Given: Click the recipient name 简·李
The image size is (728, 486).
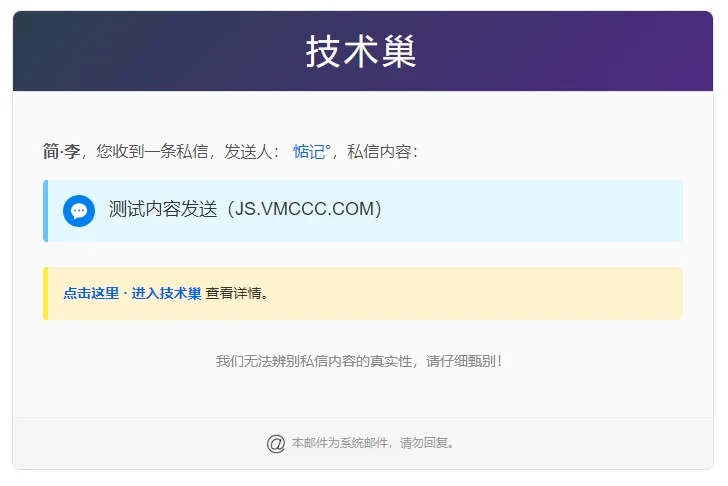Looking at the screenshot, I should (x=61, y=152).
